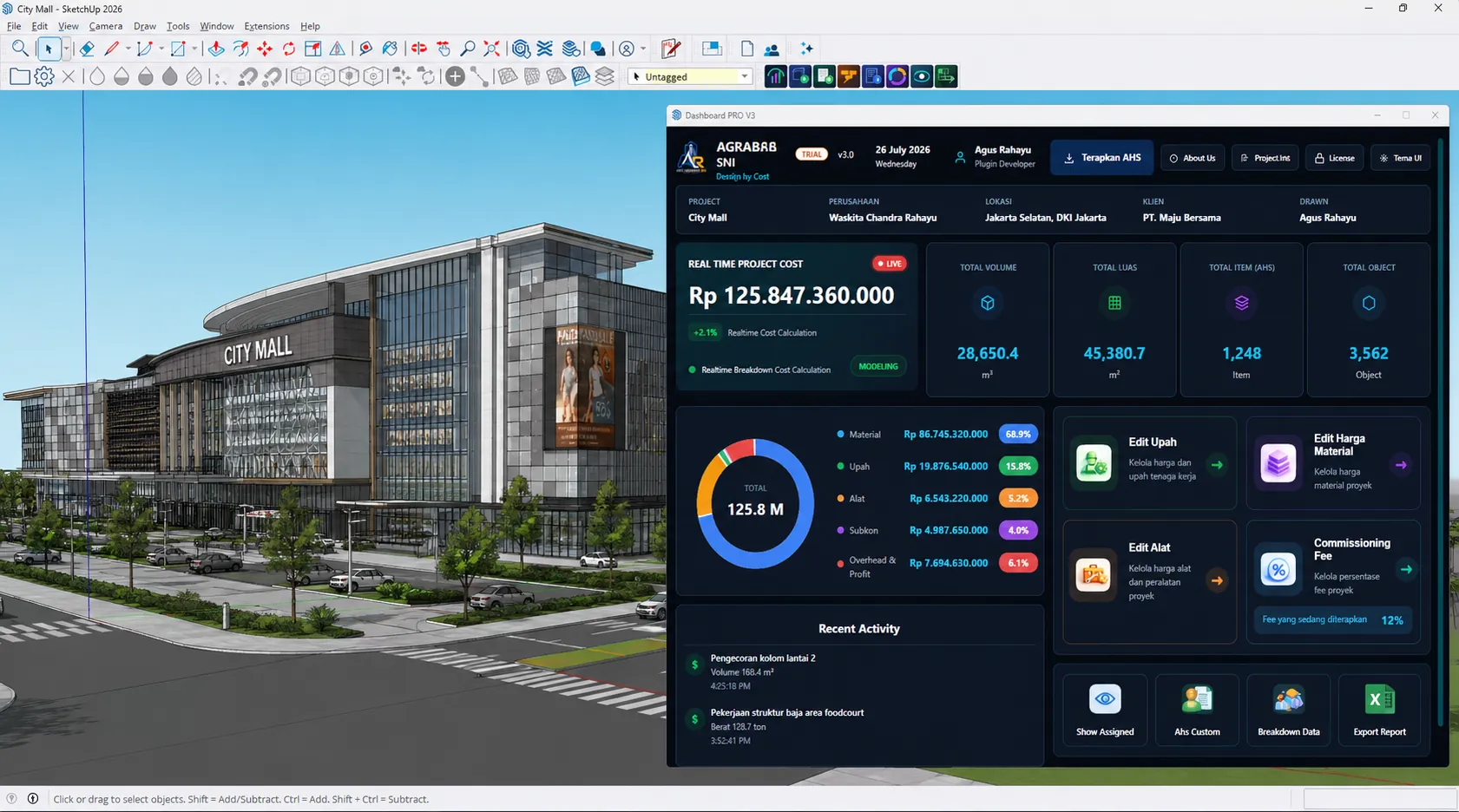Expand the user account dropdown arrow
The height and width of the screenshot is (812, 1459).
click(x=643, y=49)
